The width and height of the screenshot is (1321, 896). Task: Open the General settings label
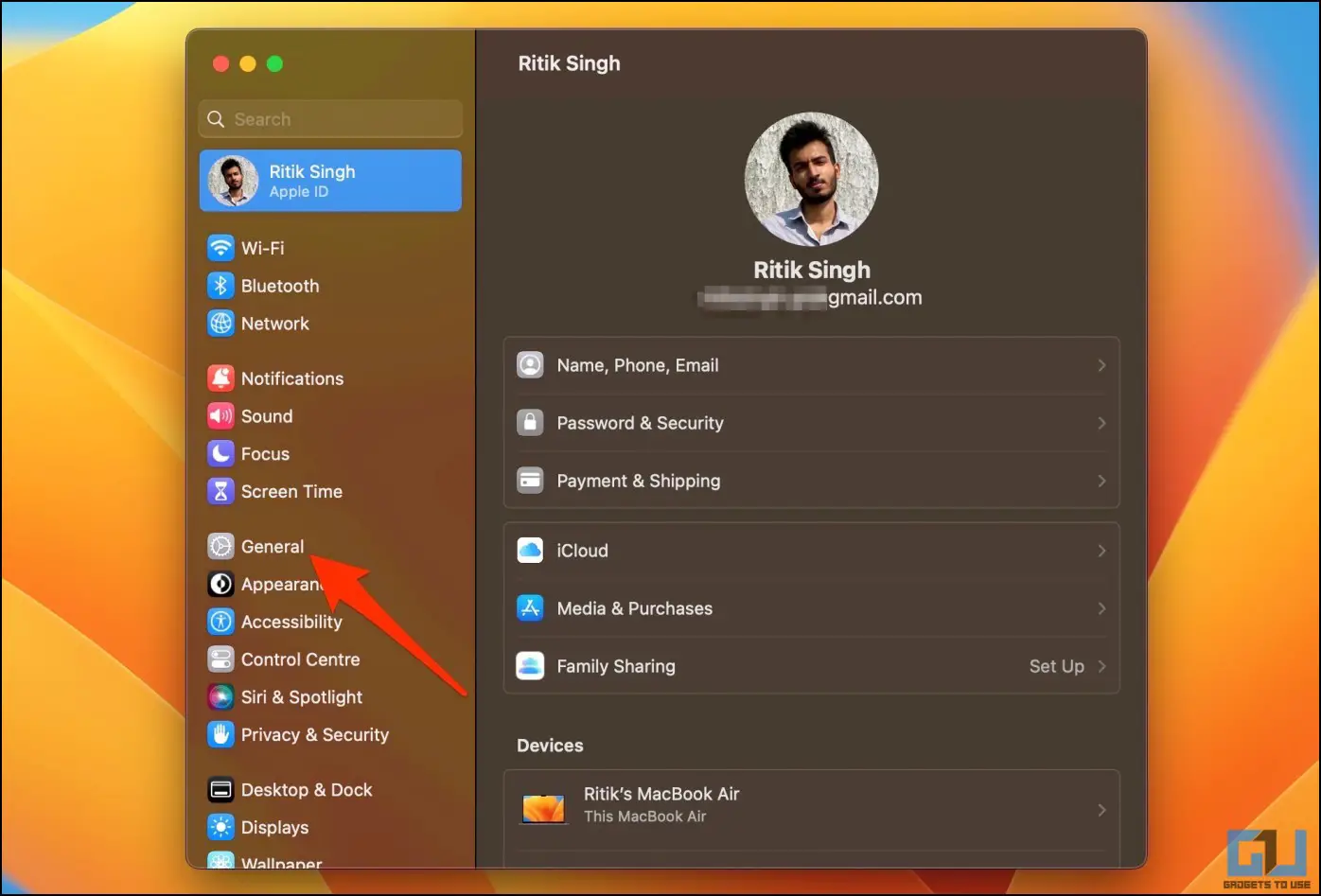coord(273,547)
